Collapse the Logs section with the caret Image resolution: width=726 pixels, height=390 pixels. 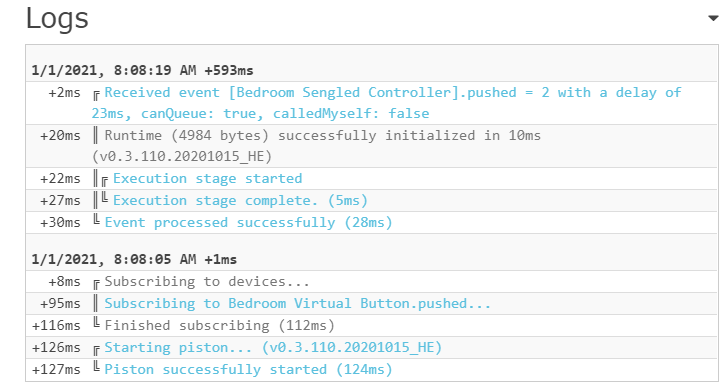click(713, 19)
